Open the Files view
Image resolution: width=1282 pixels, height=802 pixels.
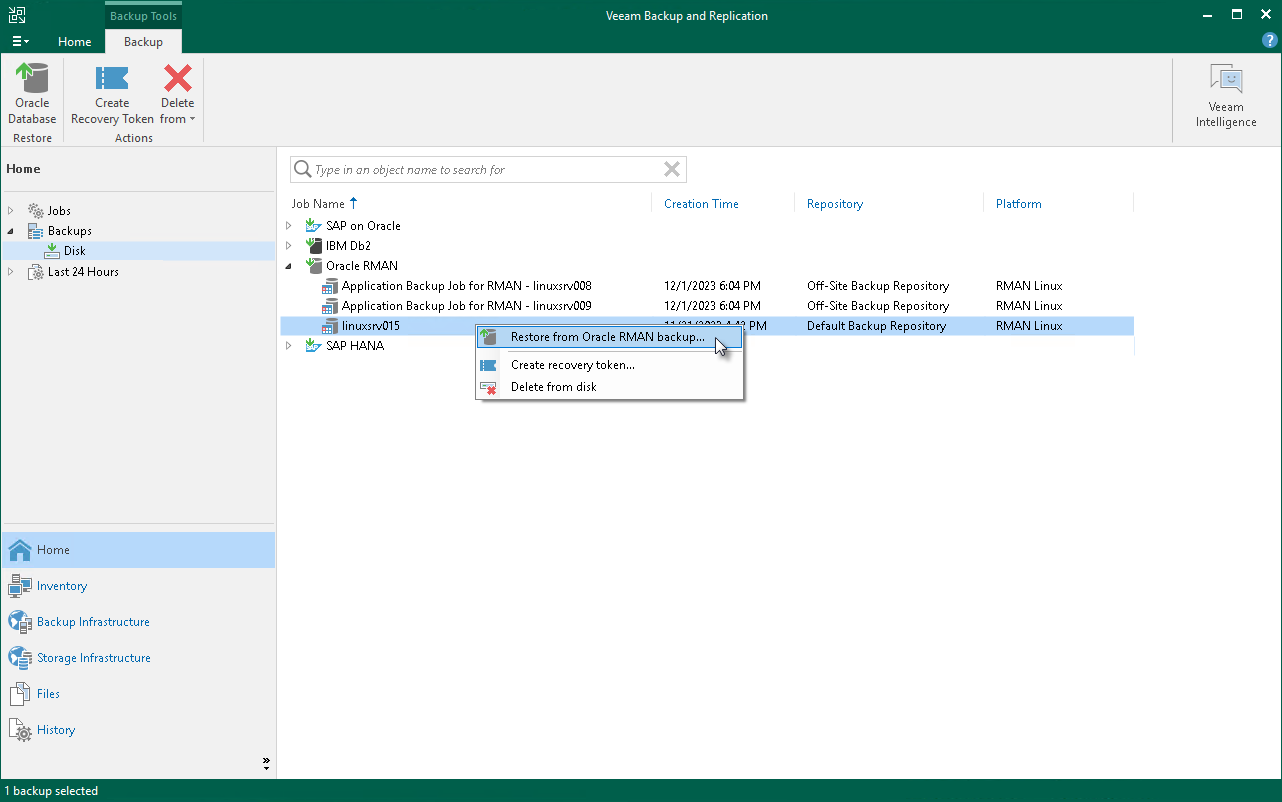pos(48,694)
